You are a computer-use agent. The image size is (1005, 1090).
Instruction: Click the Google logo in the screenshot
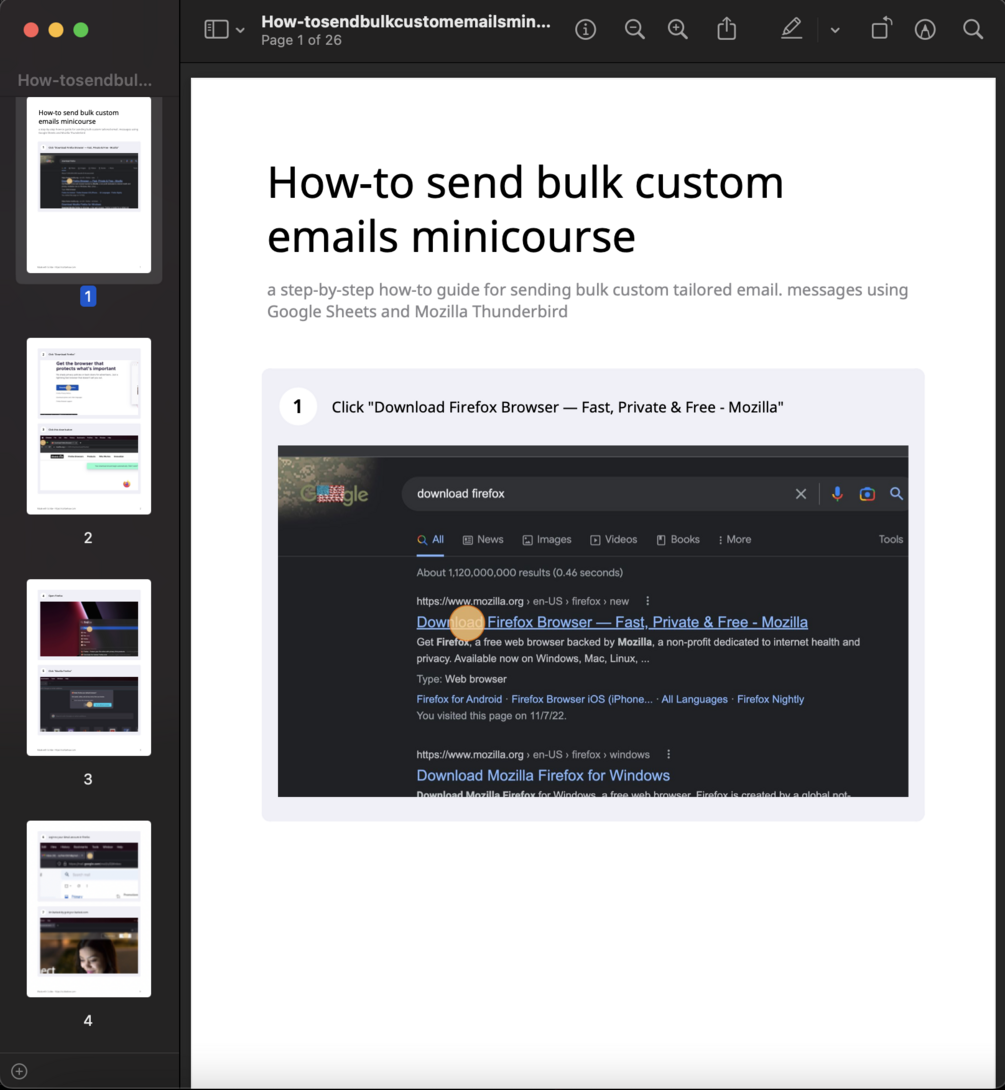tap(334, 494)
